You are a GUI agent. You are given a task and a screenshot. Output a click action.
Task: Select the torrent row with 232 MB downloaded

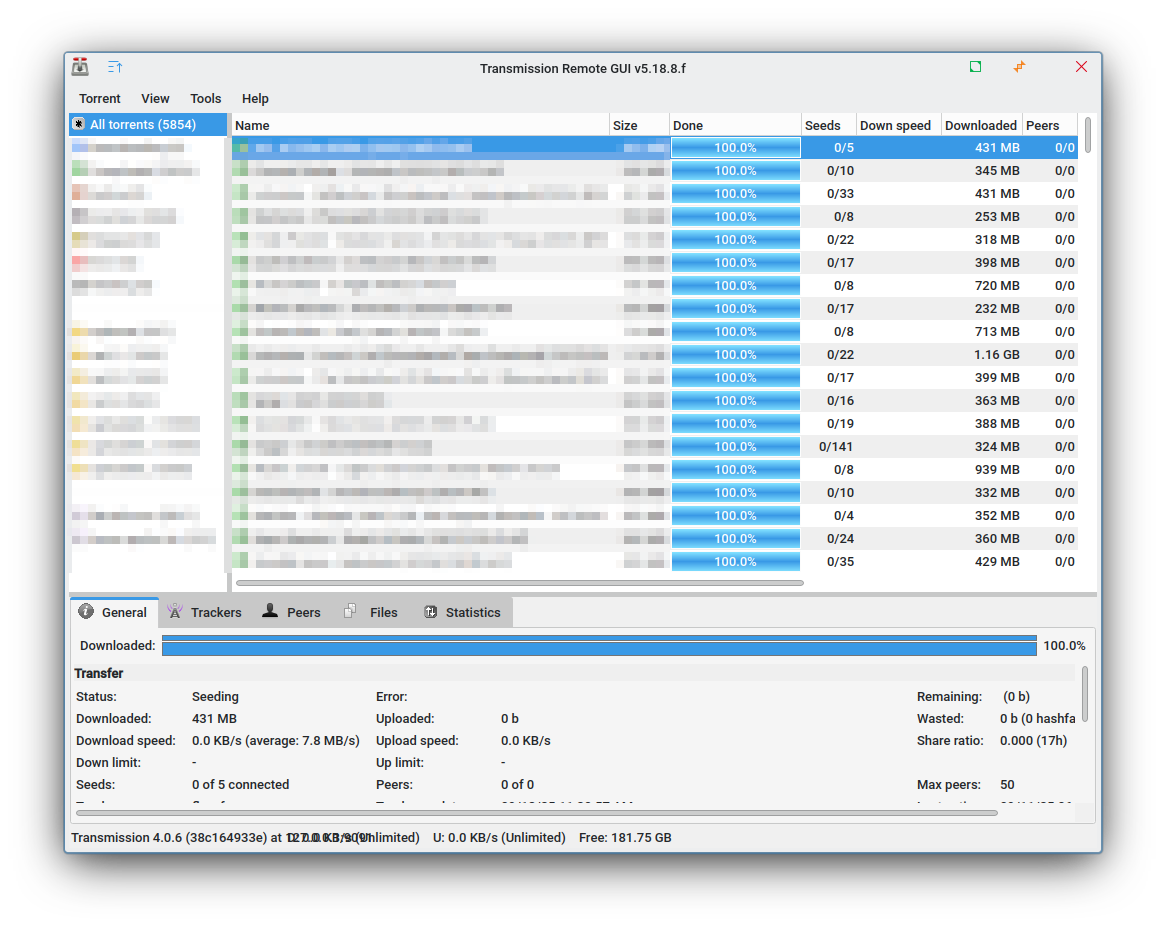[654, 309]
